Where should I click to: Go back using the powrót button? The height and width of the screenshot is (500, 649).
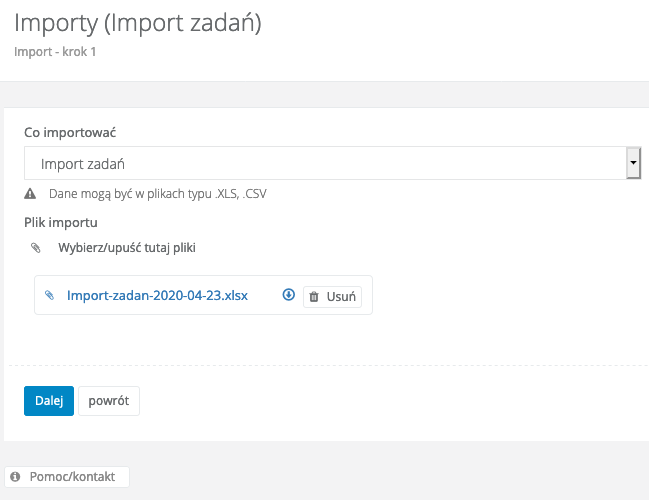click(108, 401)
